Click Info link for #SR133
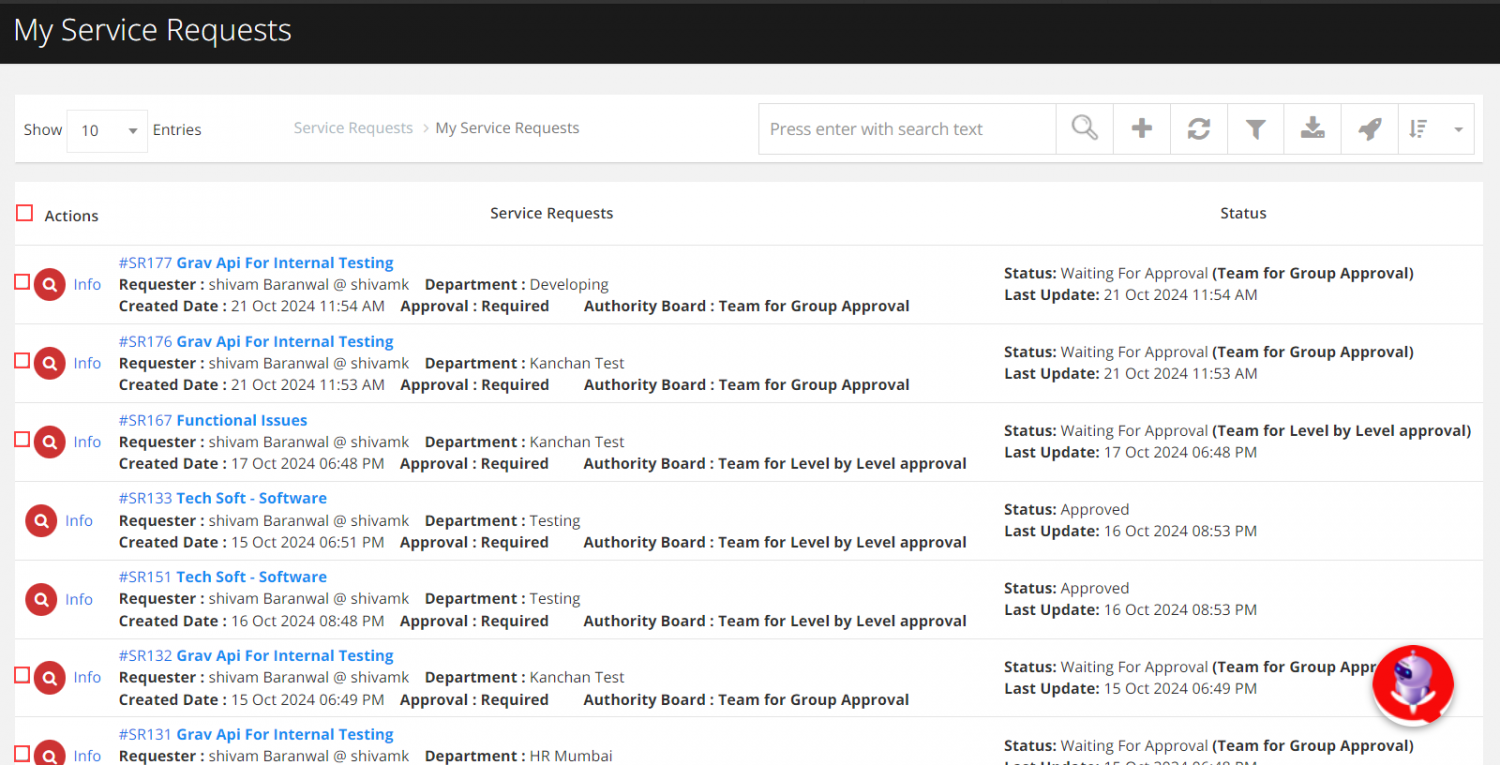Screen dimensions: 1500x765 [x=79, y=521]
